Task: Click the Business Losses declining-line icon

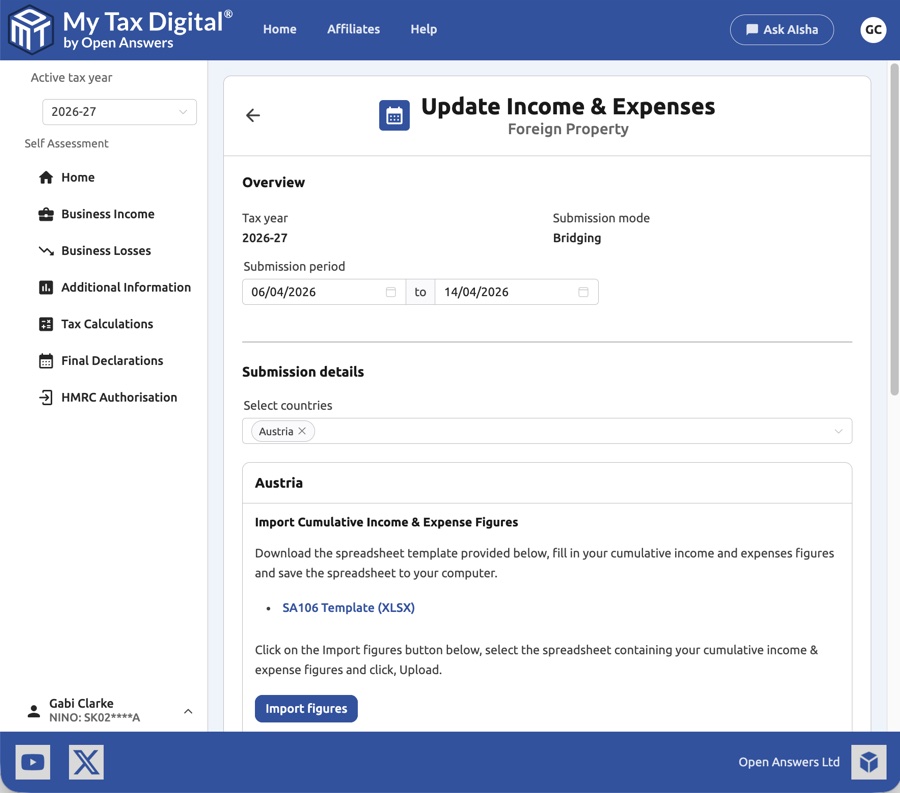Action: tap(46, 250)
